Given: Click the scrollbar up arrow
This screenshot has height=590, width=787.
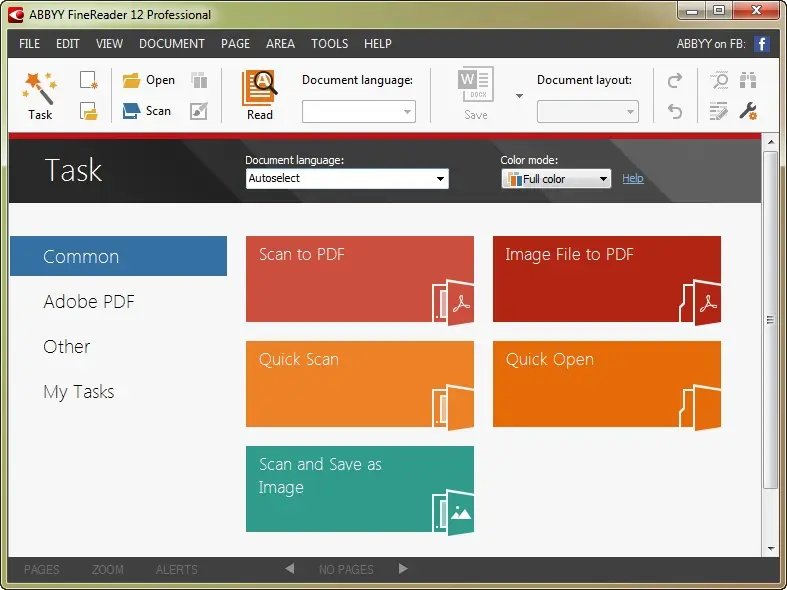Looking at the screenshot, I should click(x=770, y=142).
